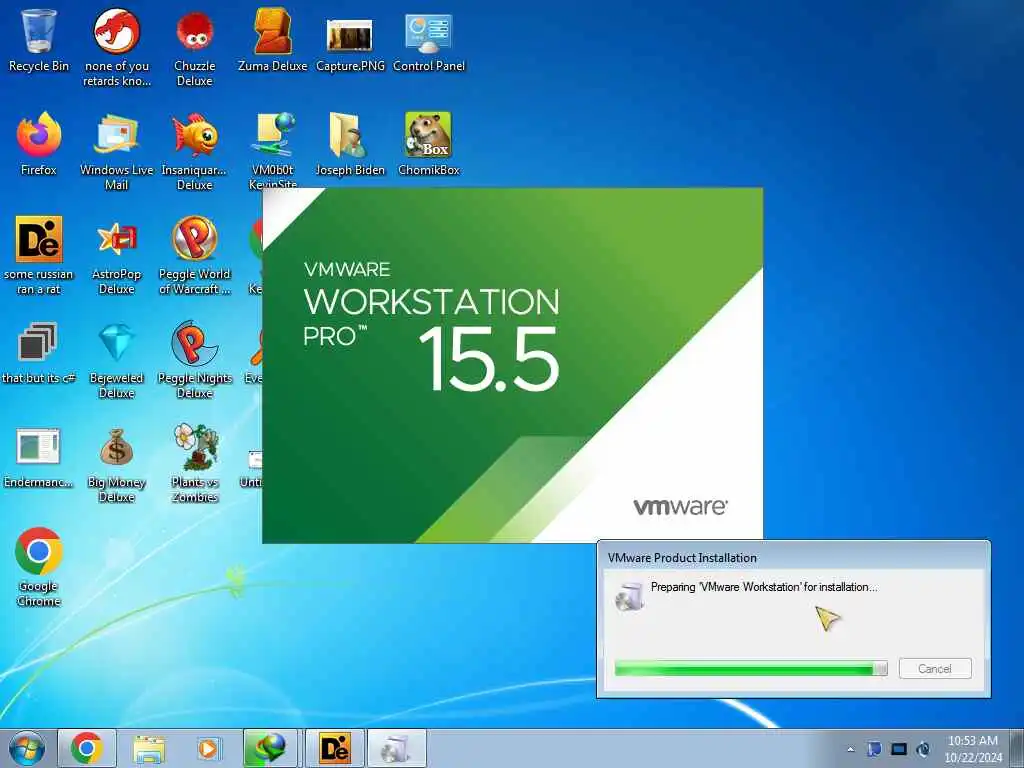The image size is (1024, 768).
Task: Select the Windows Live Mail icon
Action: click(x=116, y=150)
